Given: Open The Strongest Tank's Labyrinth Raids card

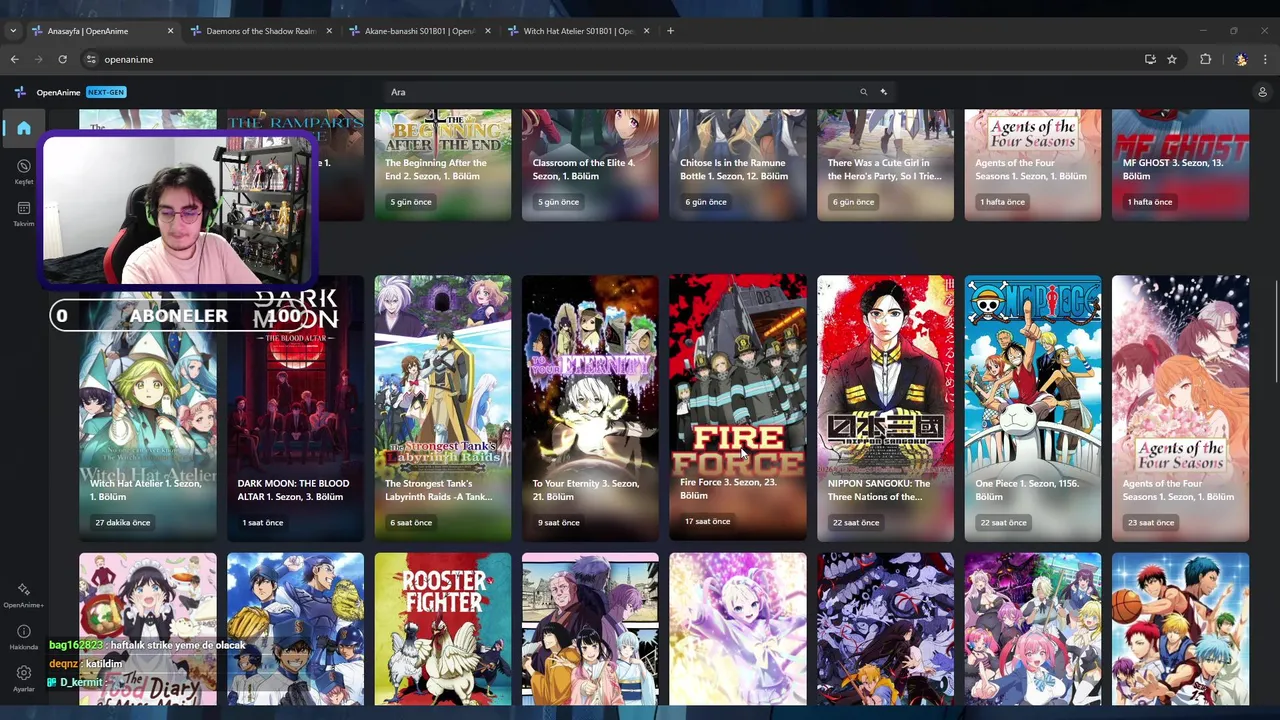Looking at the screenshot, I should (x=443, y=408).
